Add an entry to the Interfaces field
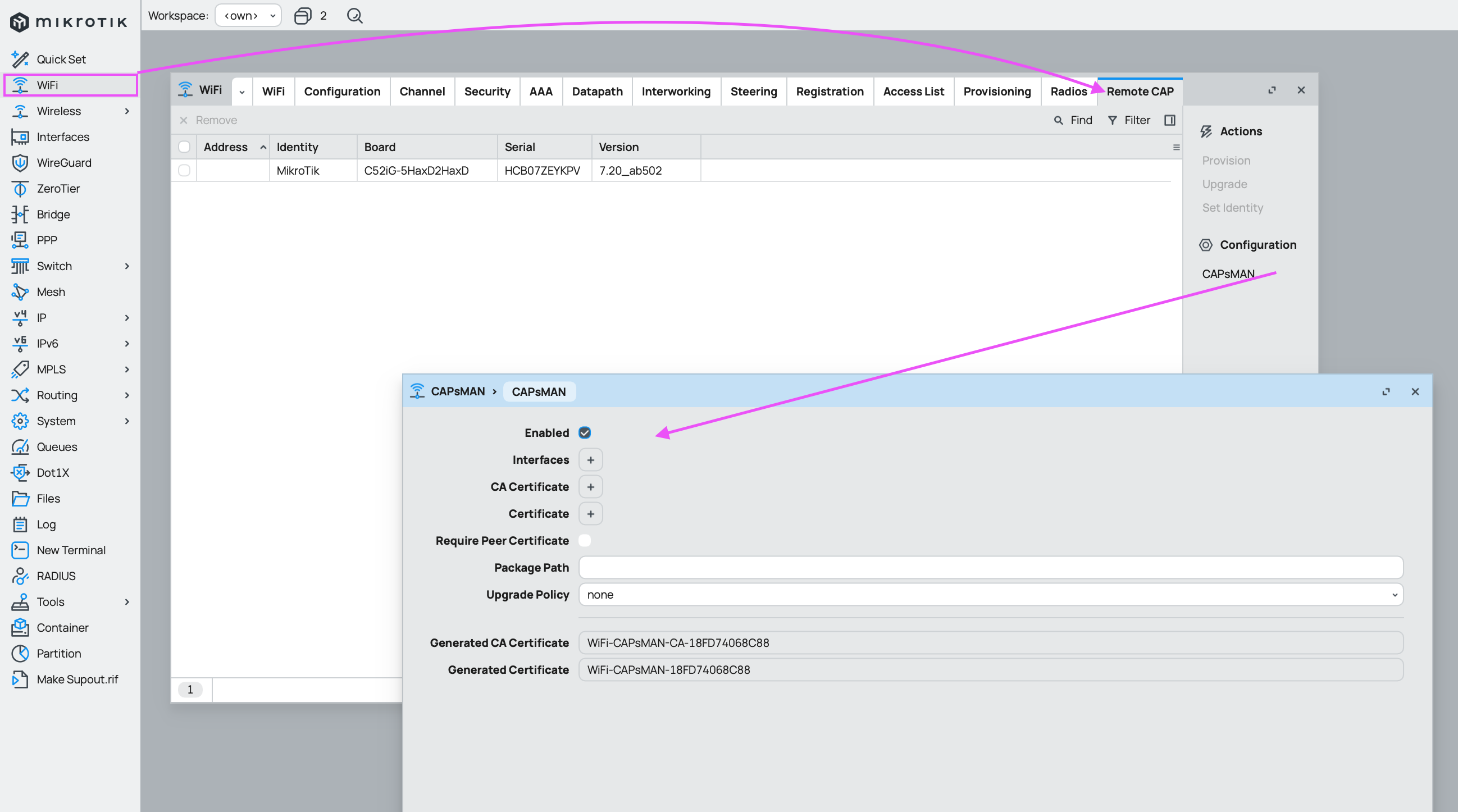The image size is (1458, 812). [x=590, y=460]
